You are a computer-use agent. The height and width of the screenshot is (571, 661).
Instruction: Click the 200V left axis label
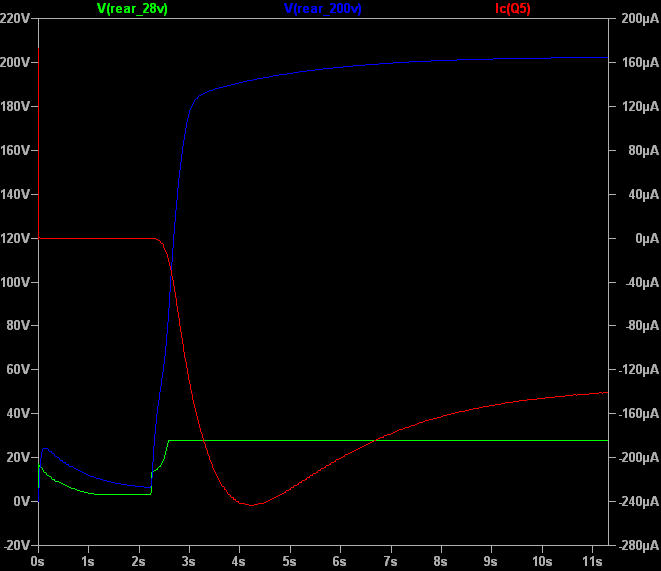click(15, 63)
